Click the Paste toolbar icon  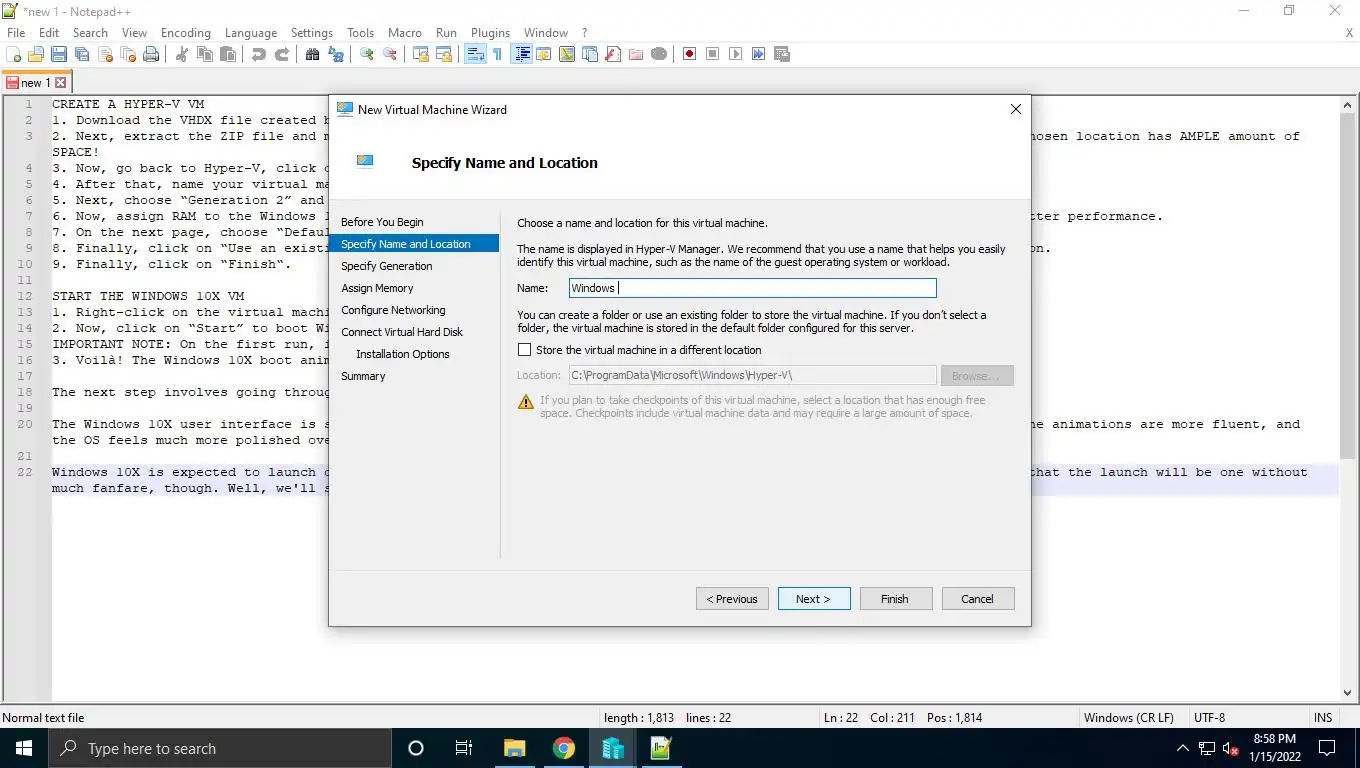[x=228, y=54]
